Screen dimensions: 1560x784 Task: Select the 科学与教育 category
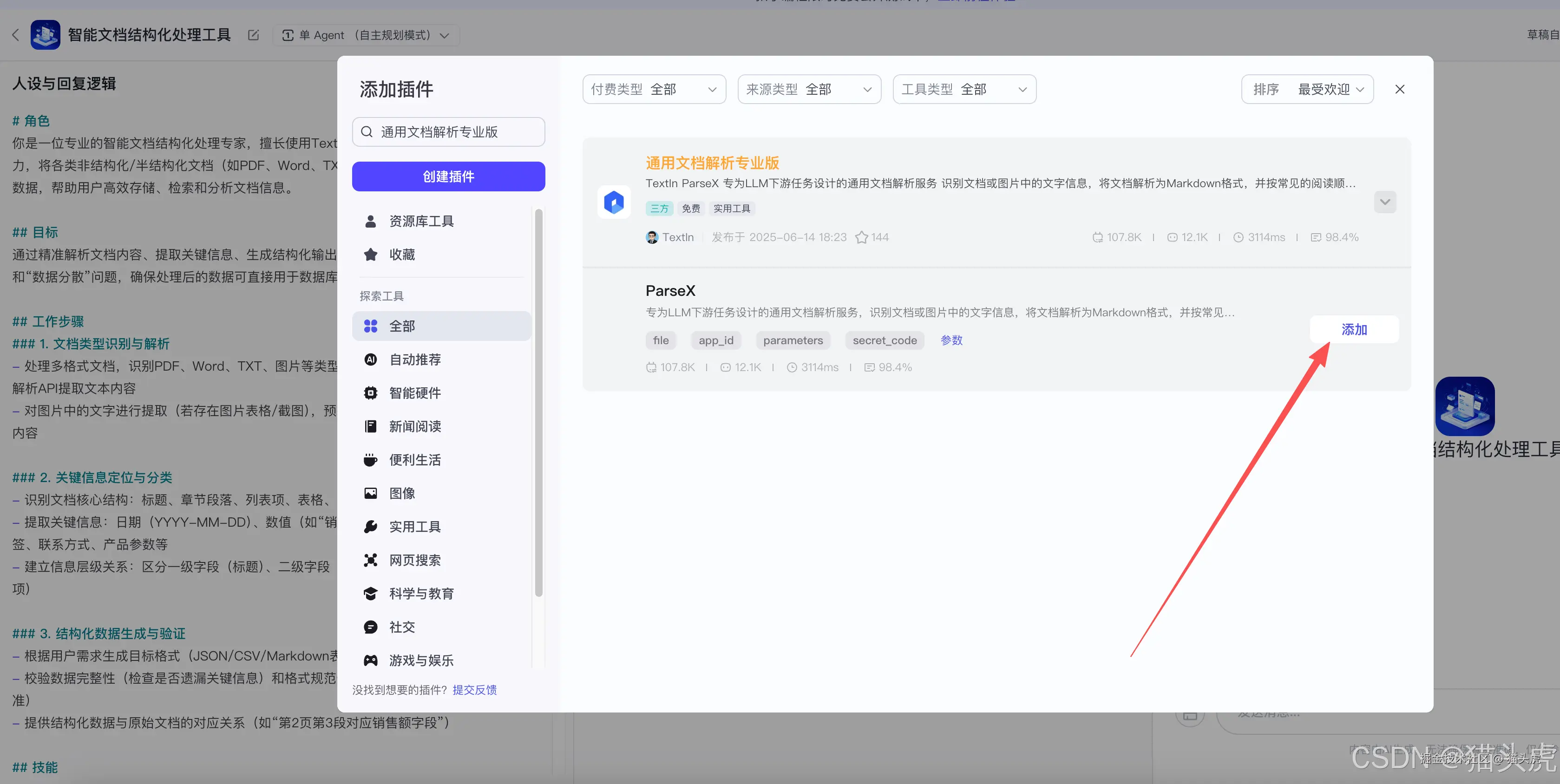pos(421,593)
